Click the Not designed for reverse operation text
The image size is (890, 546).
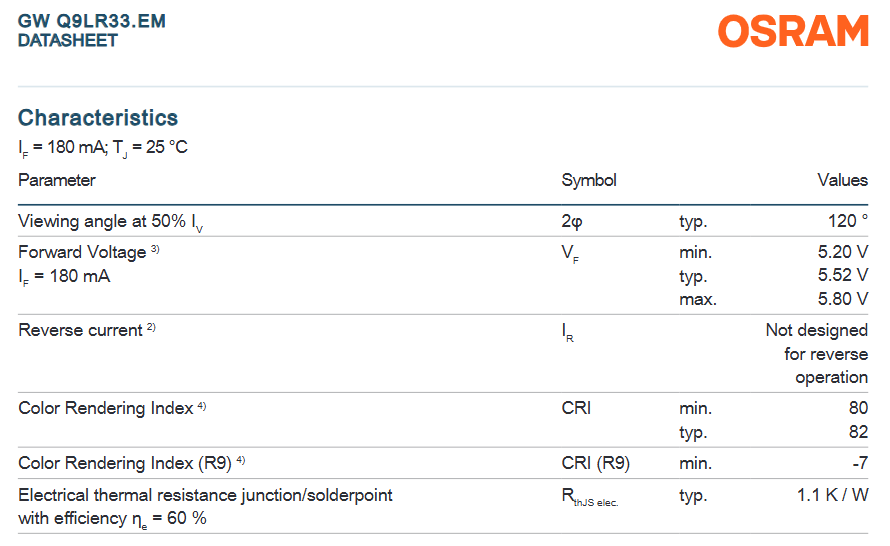coord(817,353)
